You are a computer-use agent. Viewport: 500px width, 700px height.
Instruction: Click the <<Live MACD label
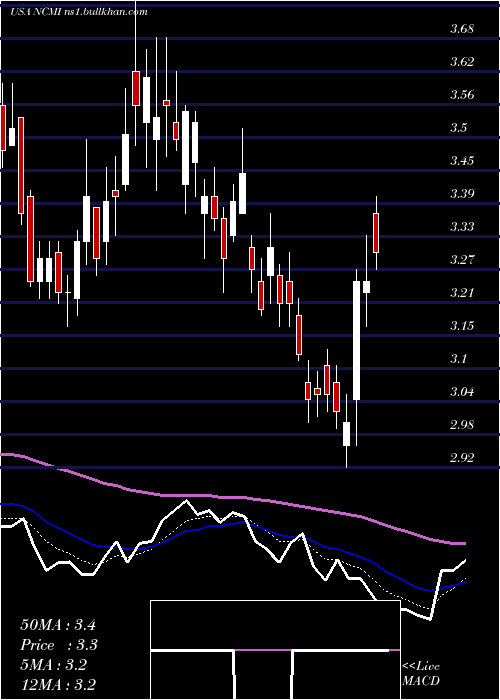click(x=421, y=674)
